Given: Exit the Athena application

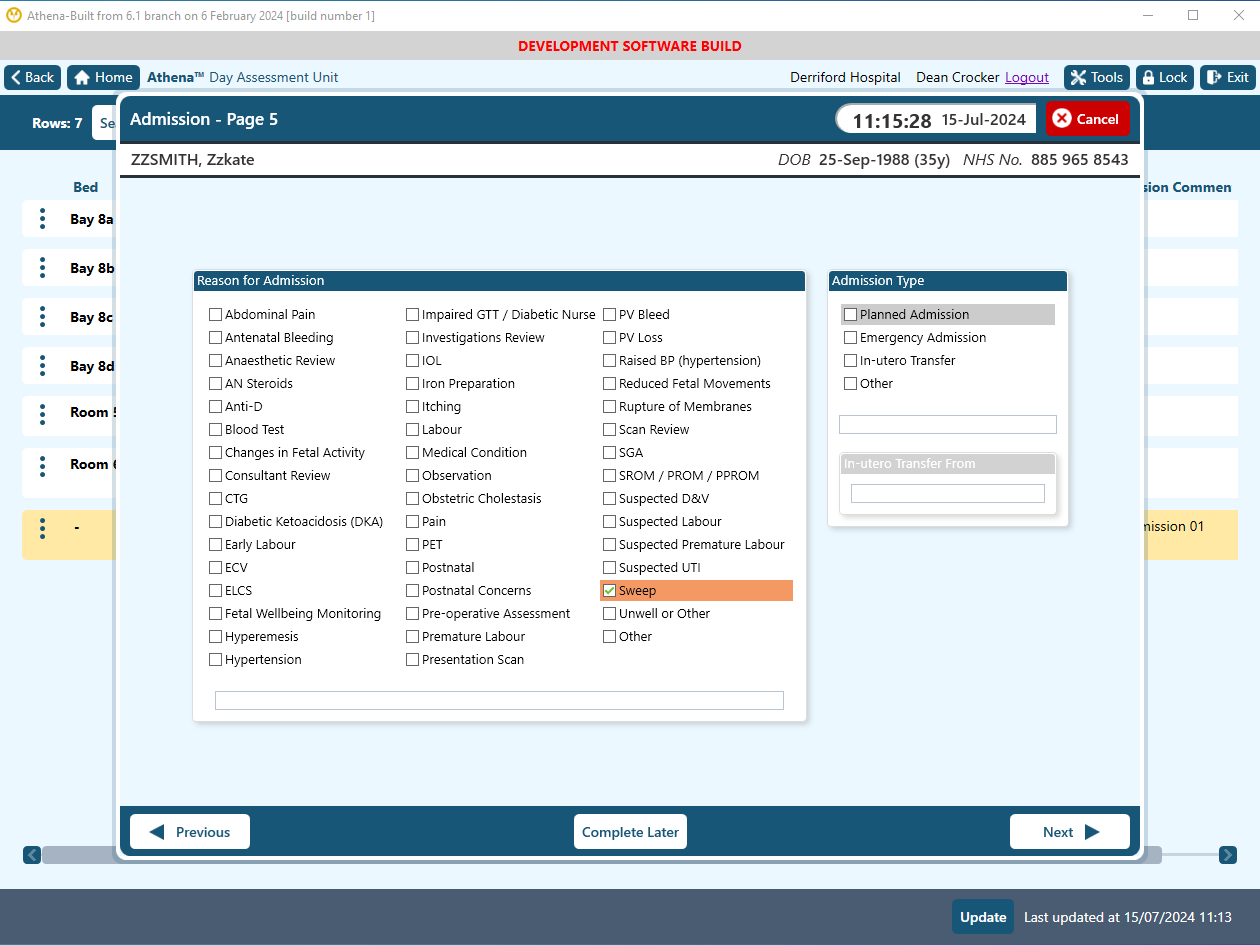Looking at the screenshot, I should tap(1228, 77).
